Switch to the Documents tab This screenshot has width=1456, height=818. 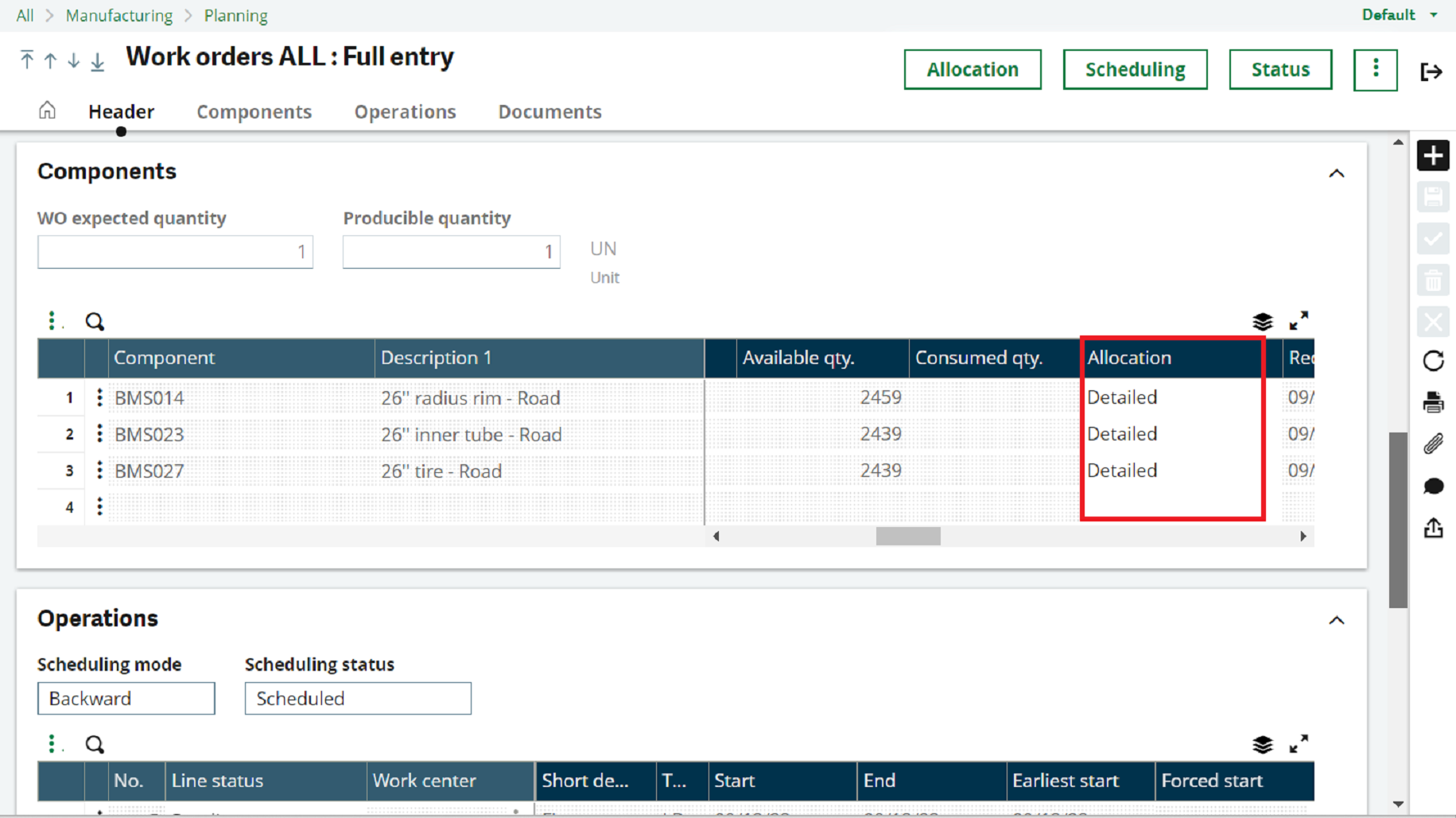[x=549, y=111]
